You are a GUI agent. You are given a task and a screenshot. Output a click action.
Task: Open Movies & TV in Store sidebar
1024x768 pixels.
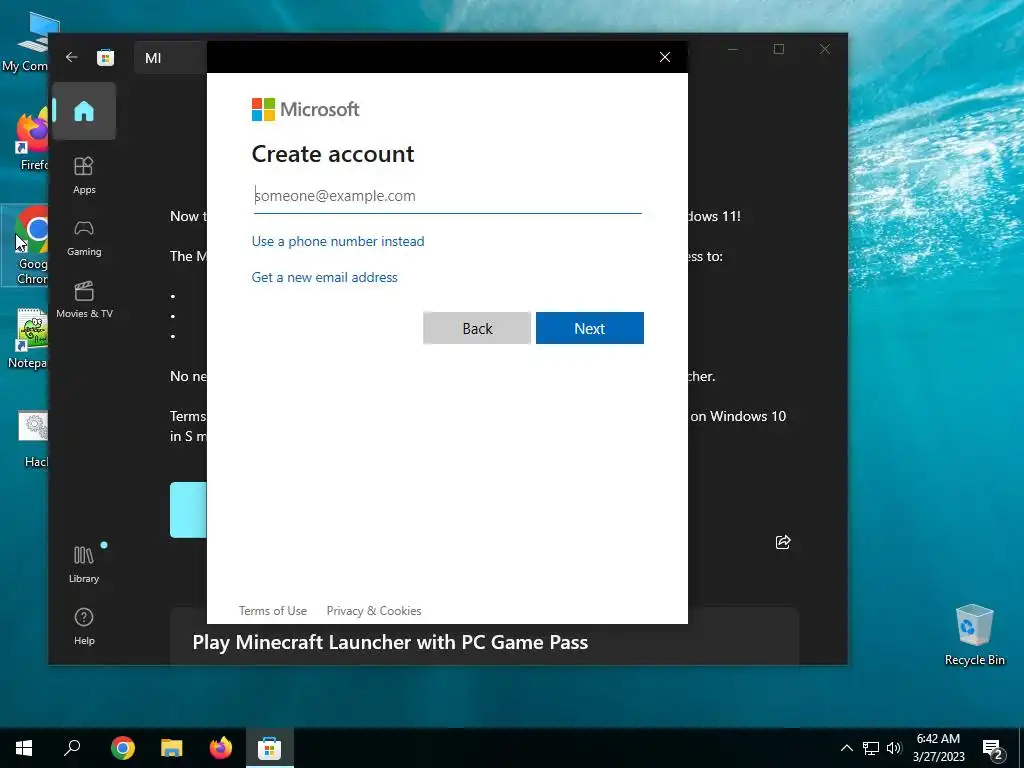[x=84, y=300]
